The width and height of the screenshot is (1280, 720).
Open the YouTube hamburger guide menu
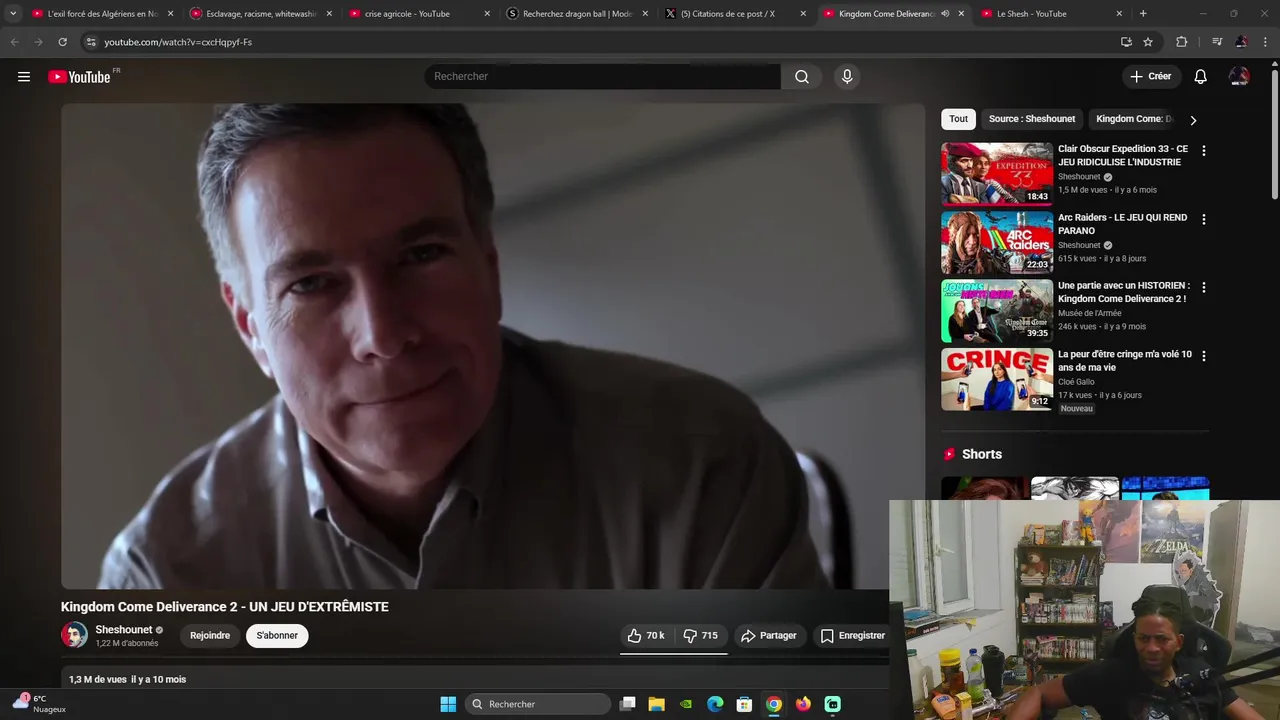(x=24, y=77)
